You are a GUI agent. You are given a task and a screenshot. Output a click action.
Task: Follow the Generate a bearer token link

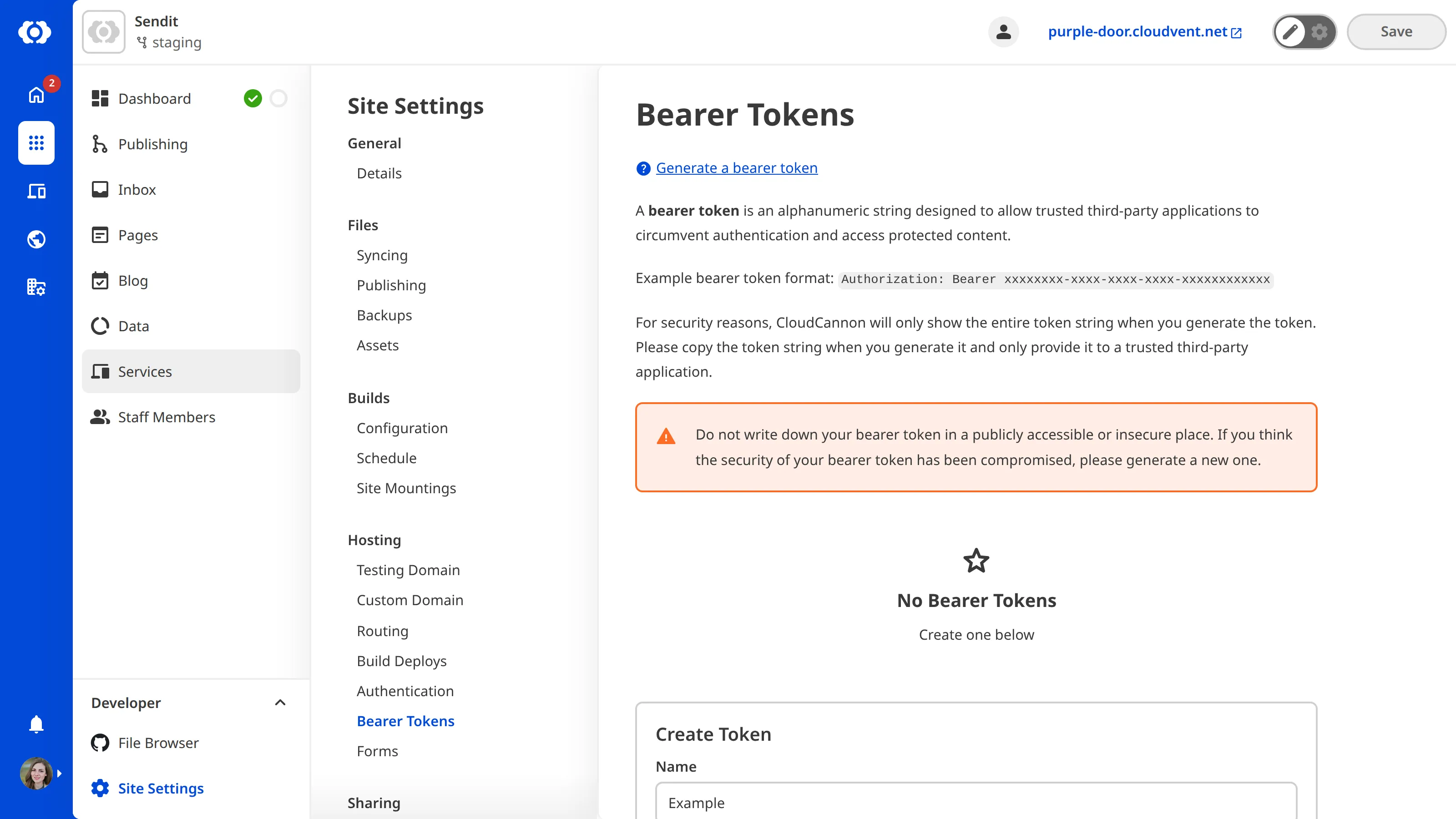[x=737, y=167]
